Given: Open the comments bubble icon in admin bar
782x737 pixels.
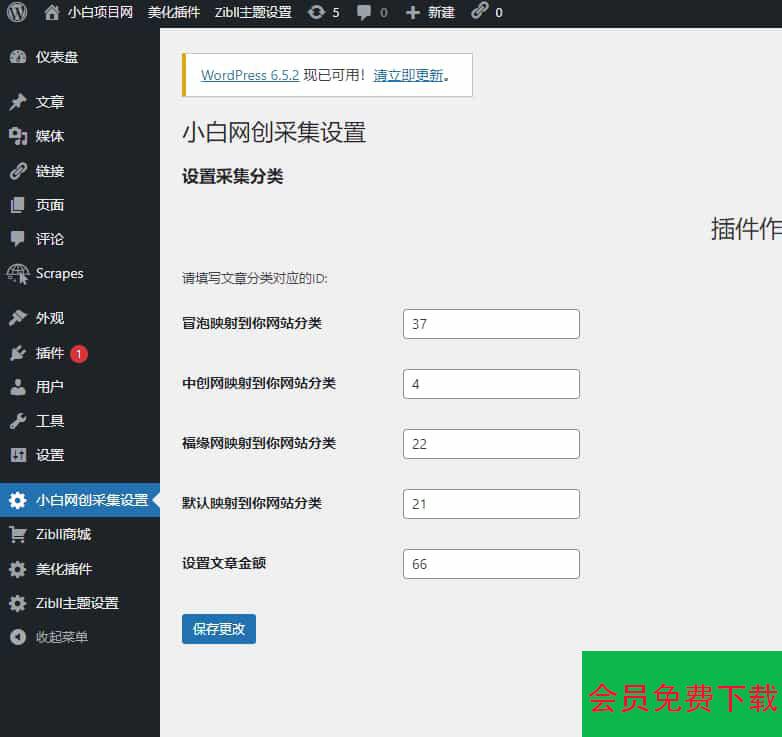Looking at the screenshot, I should click(364, 12).
